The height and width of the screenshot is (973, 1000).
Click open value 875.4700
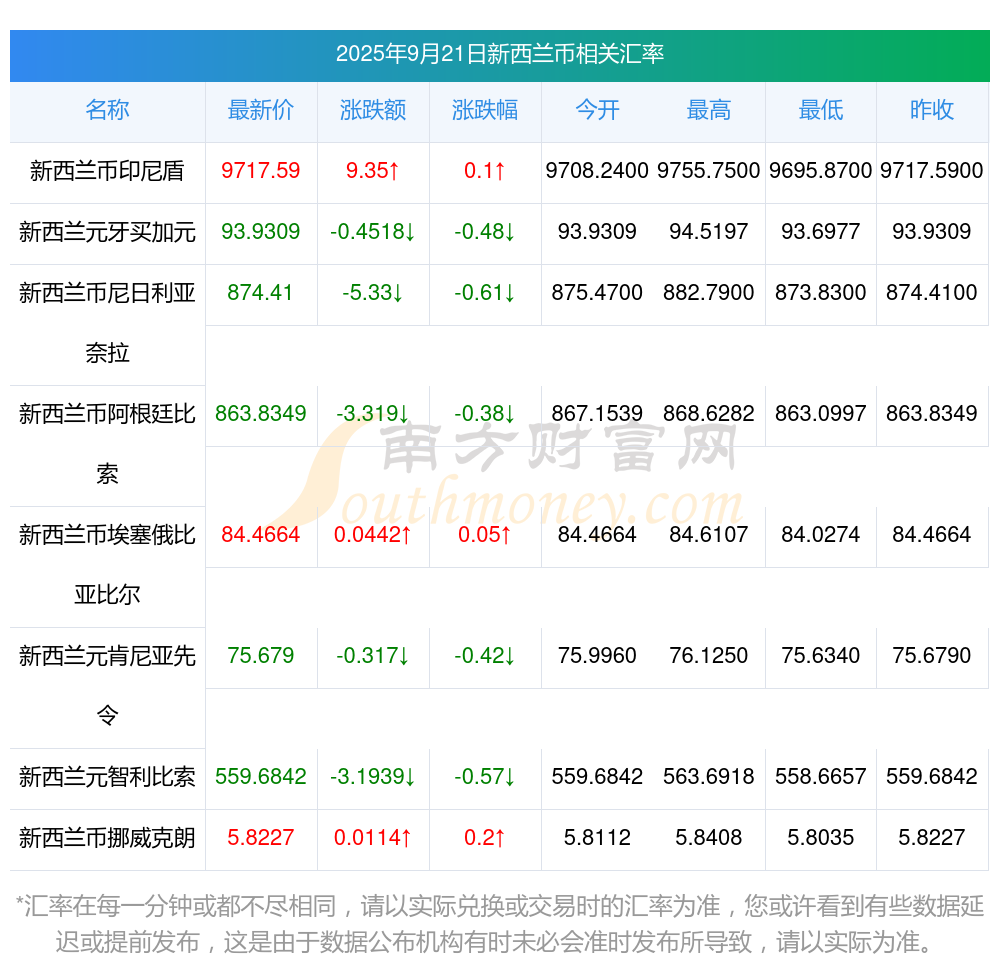coord(597,293)
